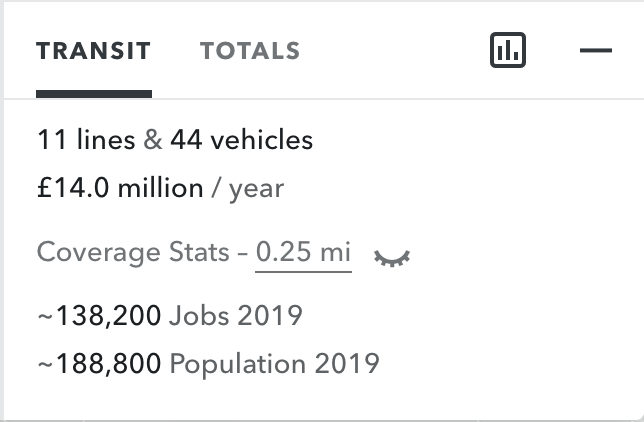Click the ampersand between lines and vehicles
This screenshot has width=644, height=422.
coord(153,140)
